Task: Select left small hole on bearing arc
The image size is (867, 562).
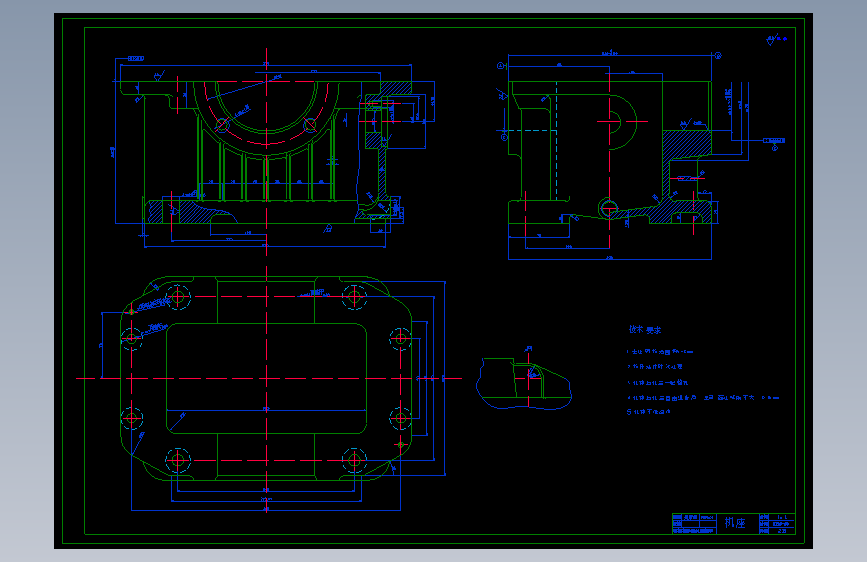Action: coord(222,125)
